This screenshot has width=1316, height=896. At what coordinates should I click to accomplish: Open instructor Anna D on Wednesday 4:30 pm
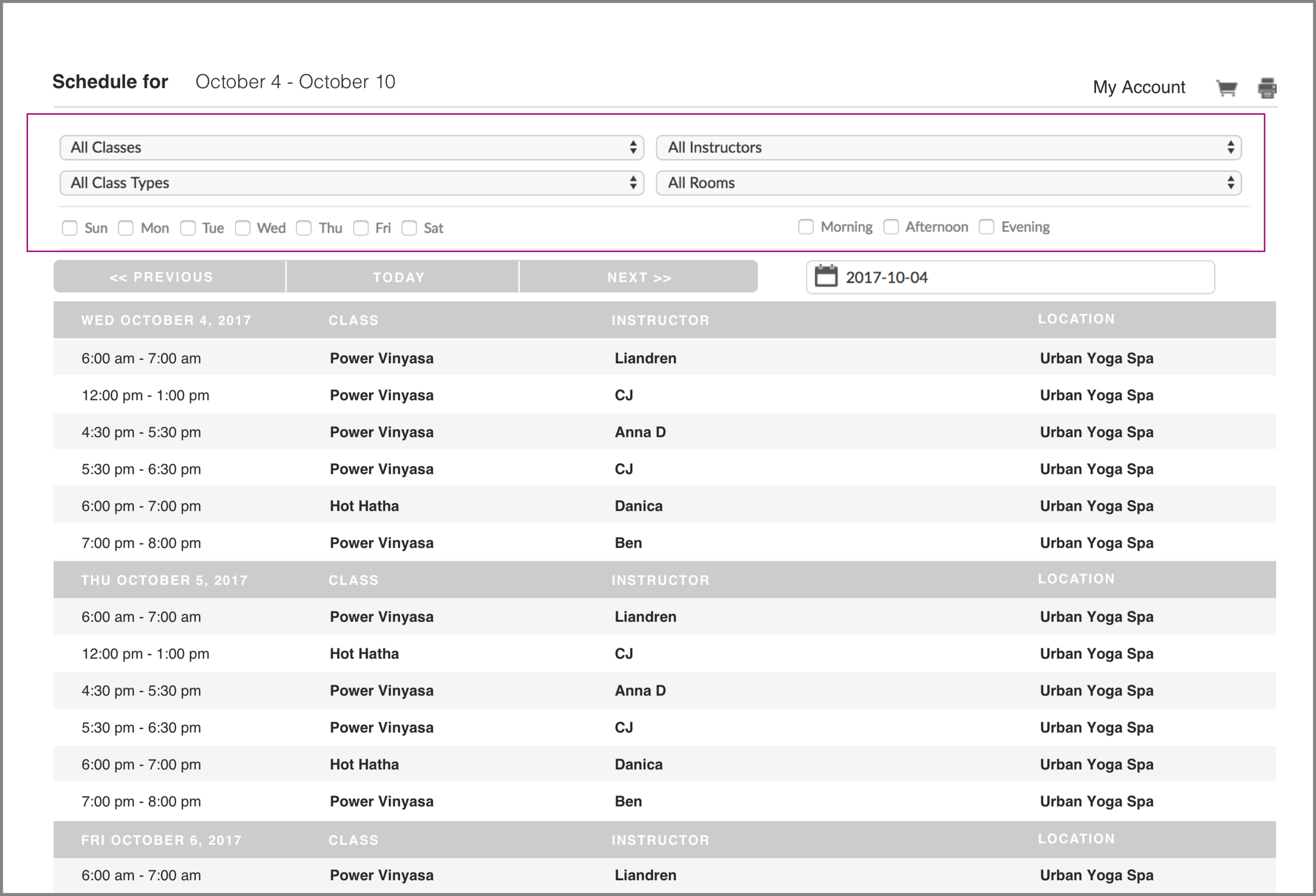[641, 432]
